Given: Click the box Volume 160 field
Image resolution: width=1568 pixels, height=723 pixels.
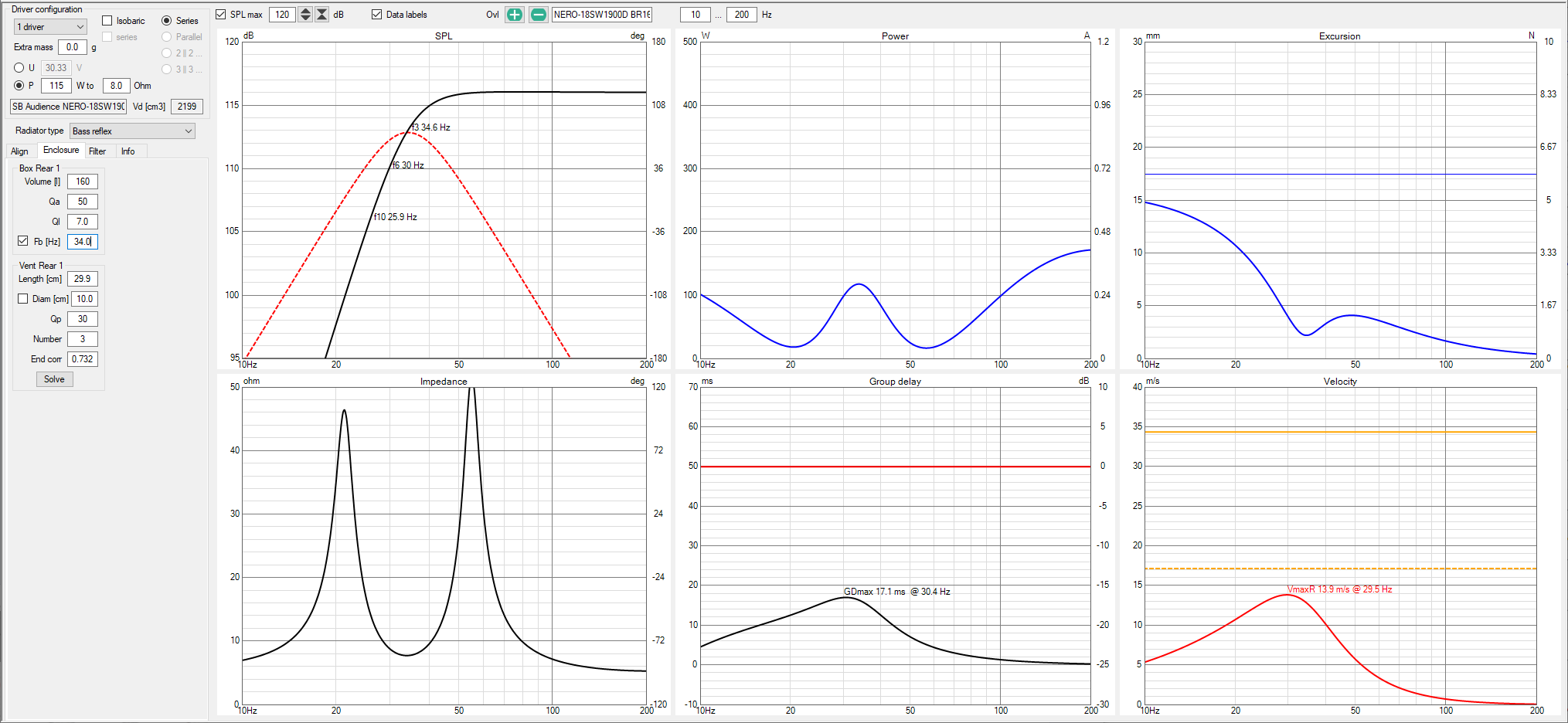Looking at the screenshot, I should click(83, 182).
